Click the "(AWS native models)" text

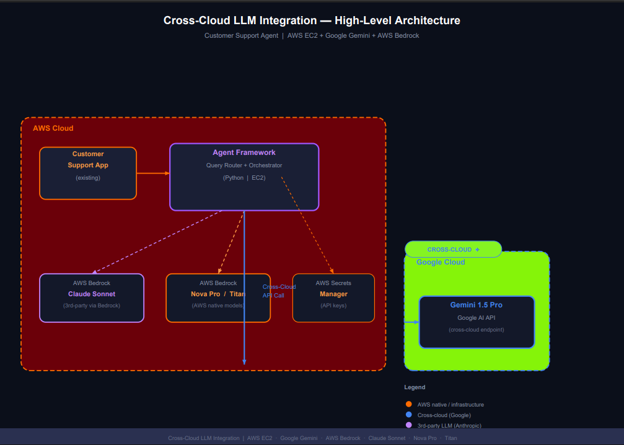pos(218,306)
